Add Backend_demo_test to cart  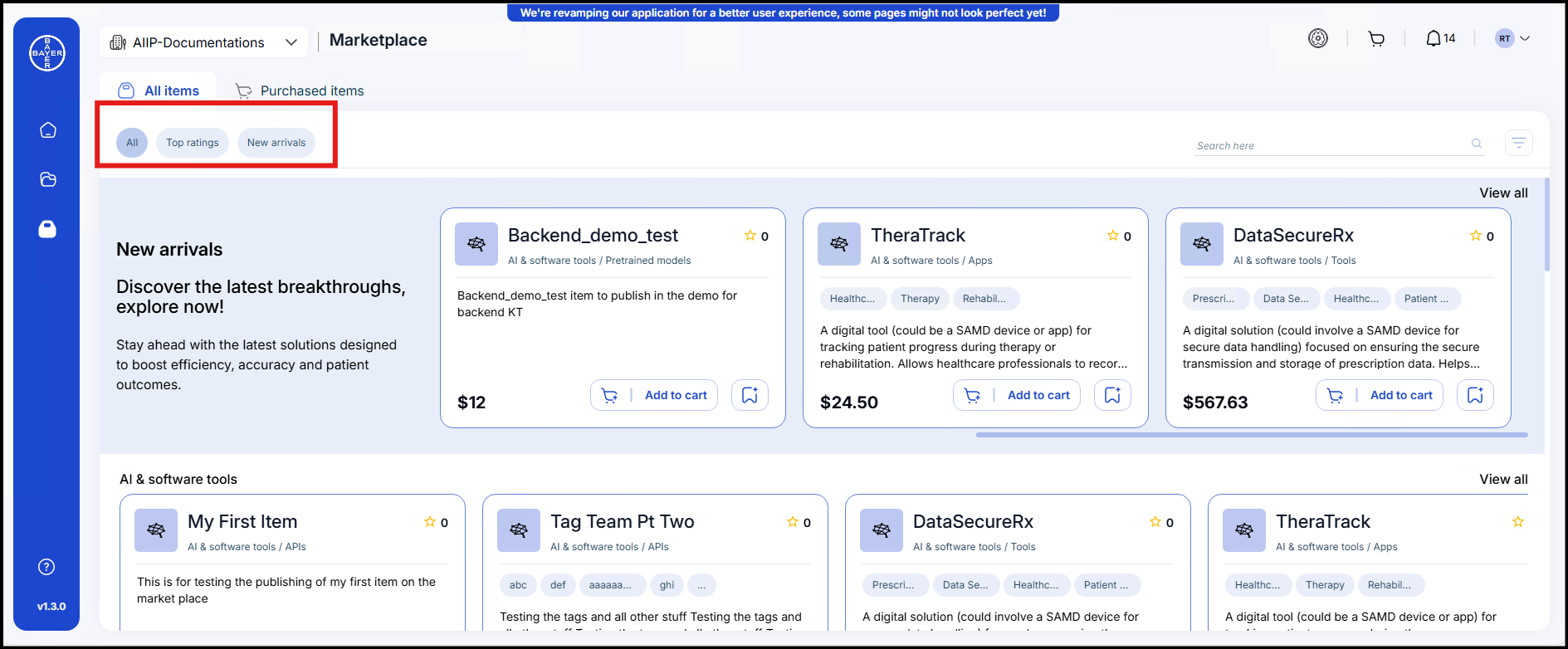point(654,395)
